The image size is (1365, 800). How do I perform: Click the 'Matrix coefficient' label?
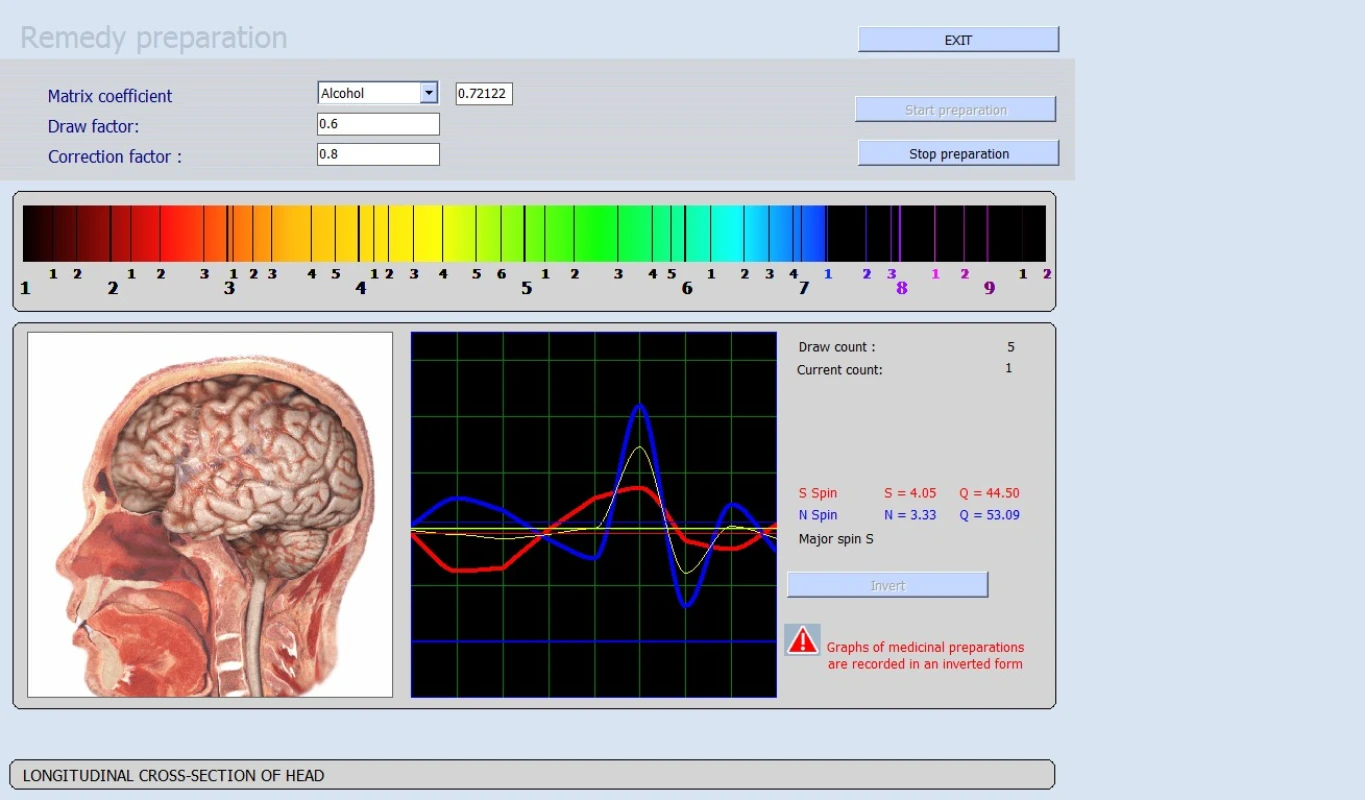coord(110,96)
